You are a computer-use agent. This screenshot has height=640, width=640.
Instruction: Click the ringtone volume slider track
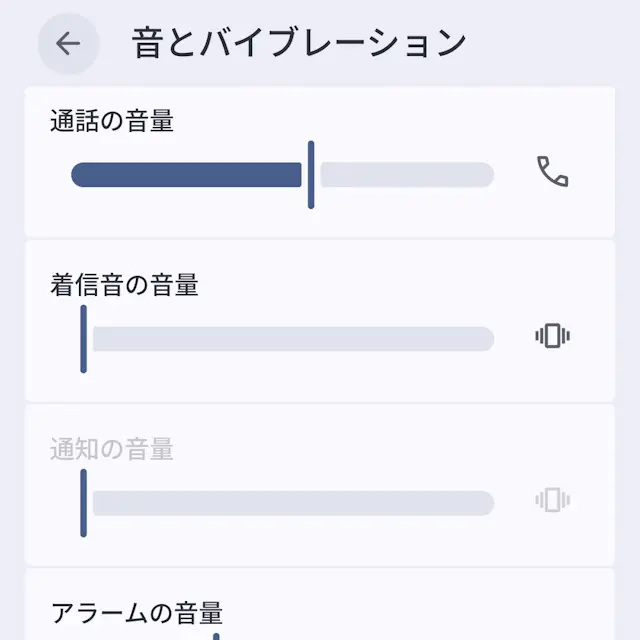[292, 339]
